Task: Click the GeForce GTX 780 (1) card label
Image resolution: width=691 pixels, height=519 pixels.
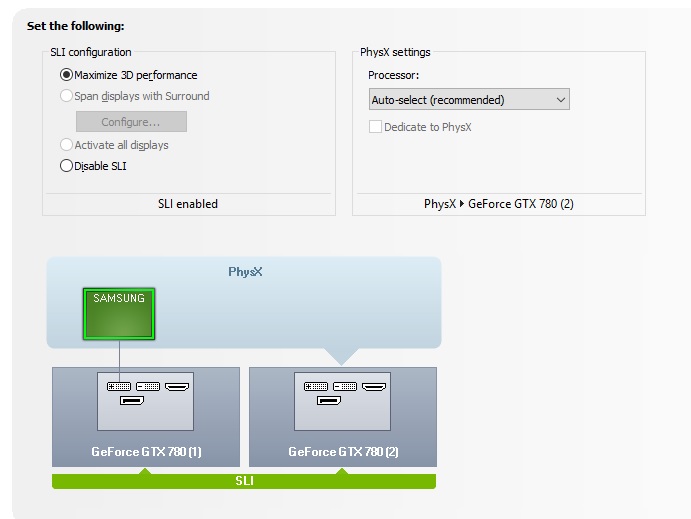Action: pos(146,452)
